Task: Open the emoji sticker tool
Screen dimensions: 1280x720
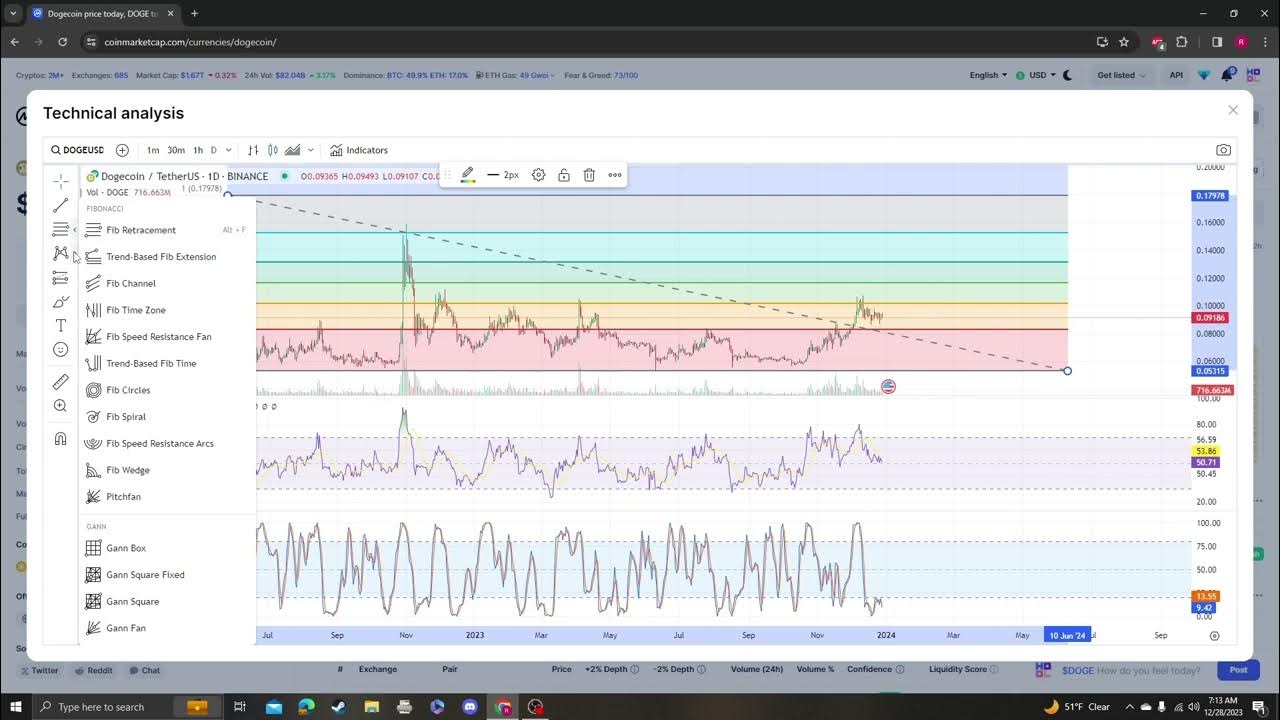Action: pos(61,350)
